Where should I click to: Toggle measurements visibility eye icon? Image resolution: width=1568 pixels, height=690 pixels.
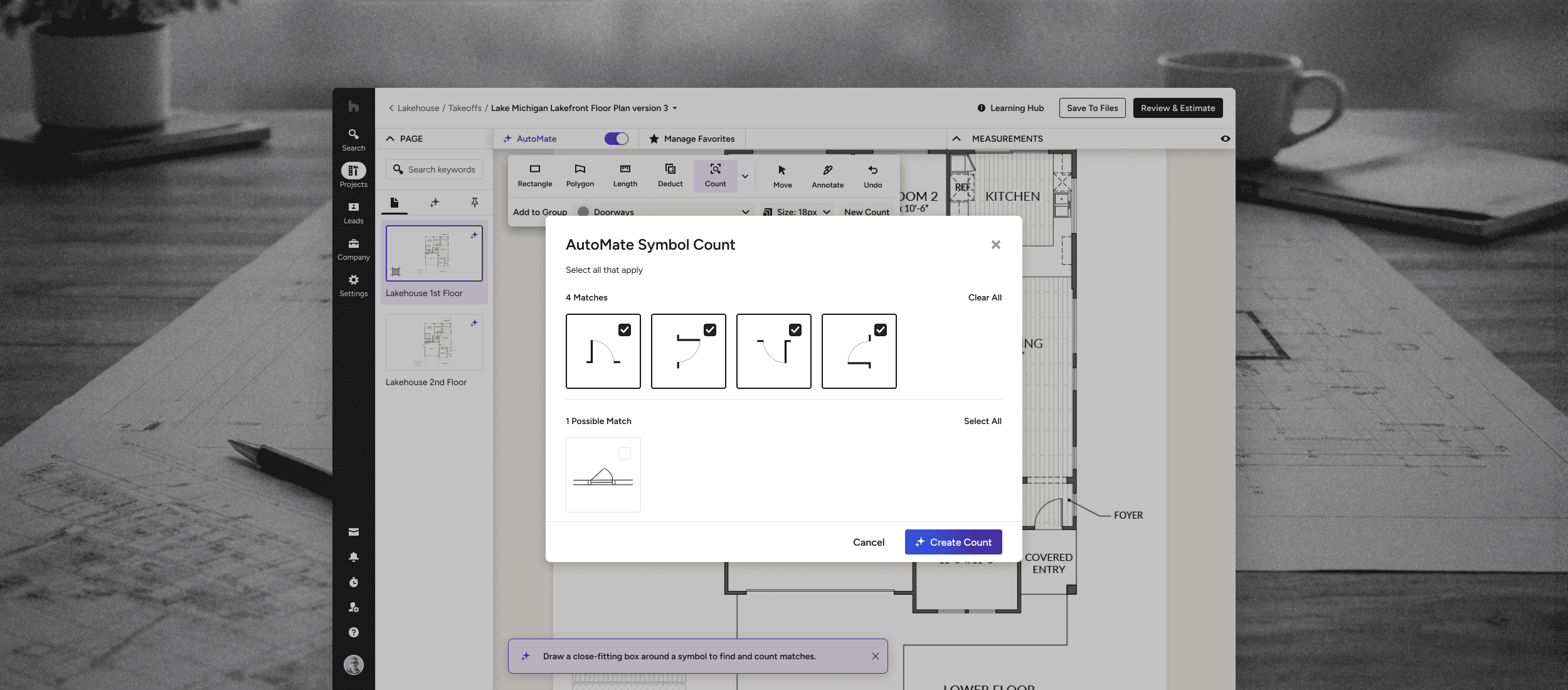pyautogui.click(x=1225, y=139)
